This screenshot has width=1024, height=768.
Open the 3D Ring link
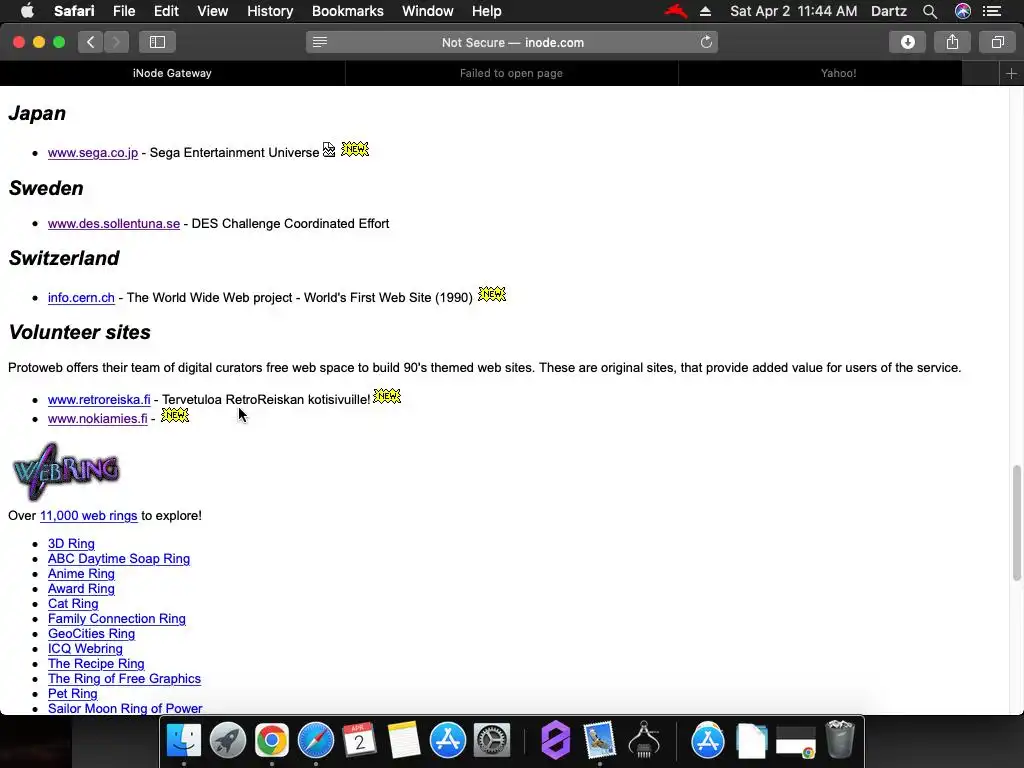(71, 544)
